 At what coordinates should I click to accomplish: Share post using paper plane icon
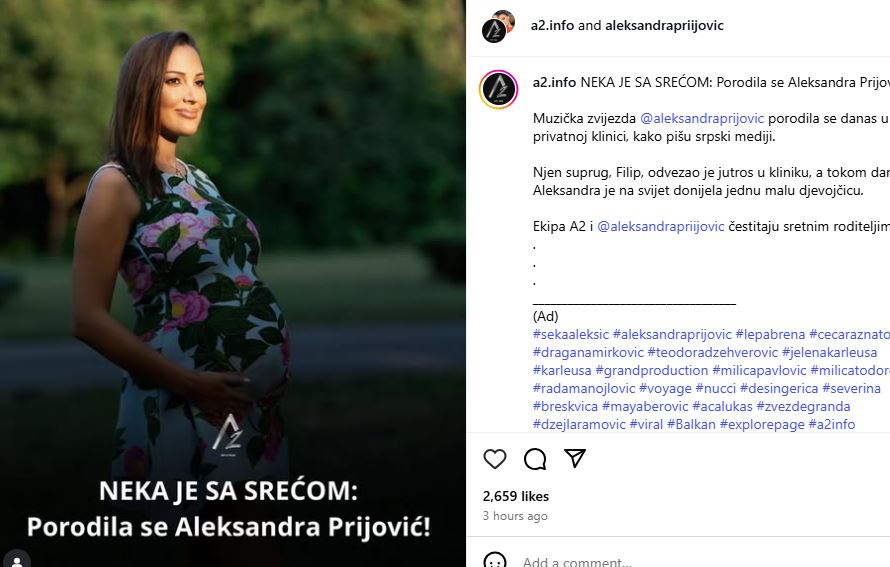tap(574, 458)
